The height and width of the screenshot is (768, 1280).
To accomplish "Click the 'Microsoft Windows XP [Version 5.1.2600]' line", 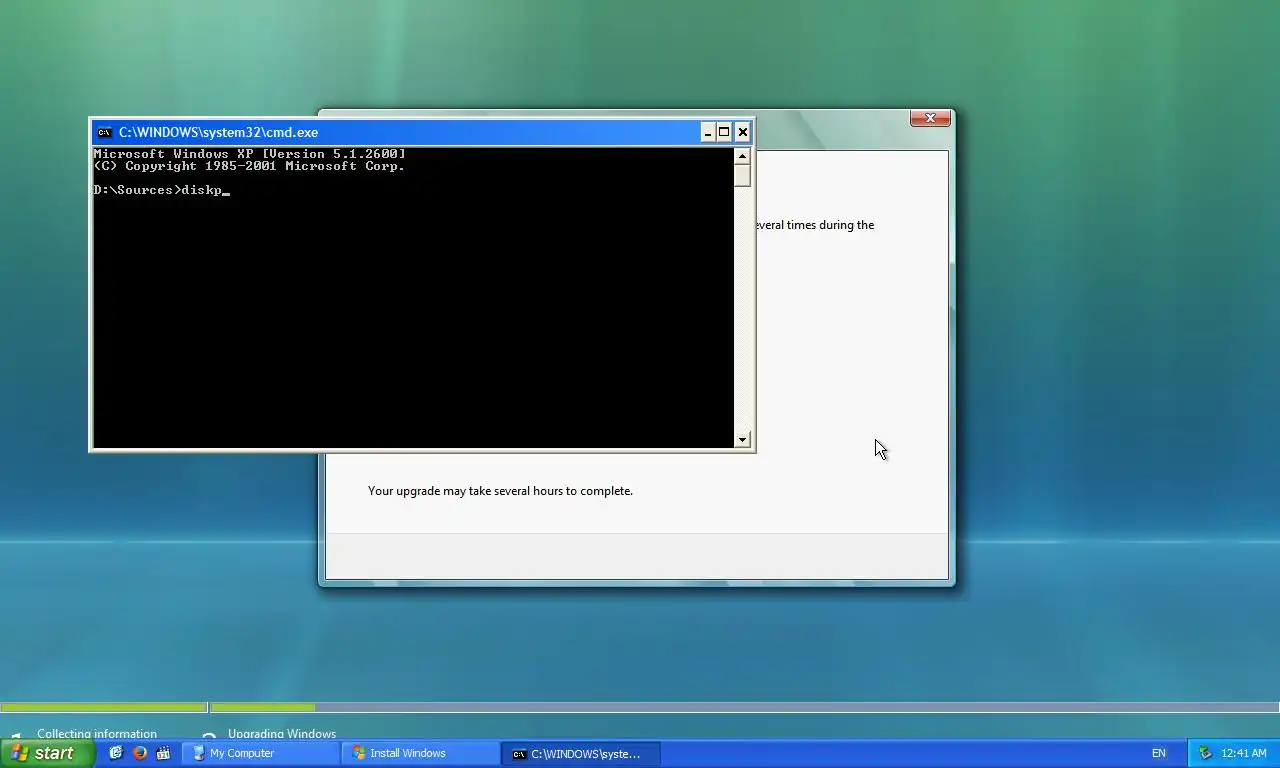I will click(x=249, y=154).
